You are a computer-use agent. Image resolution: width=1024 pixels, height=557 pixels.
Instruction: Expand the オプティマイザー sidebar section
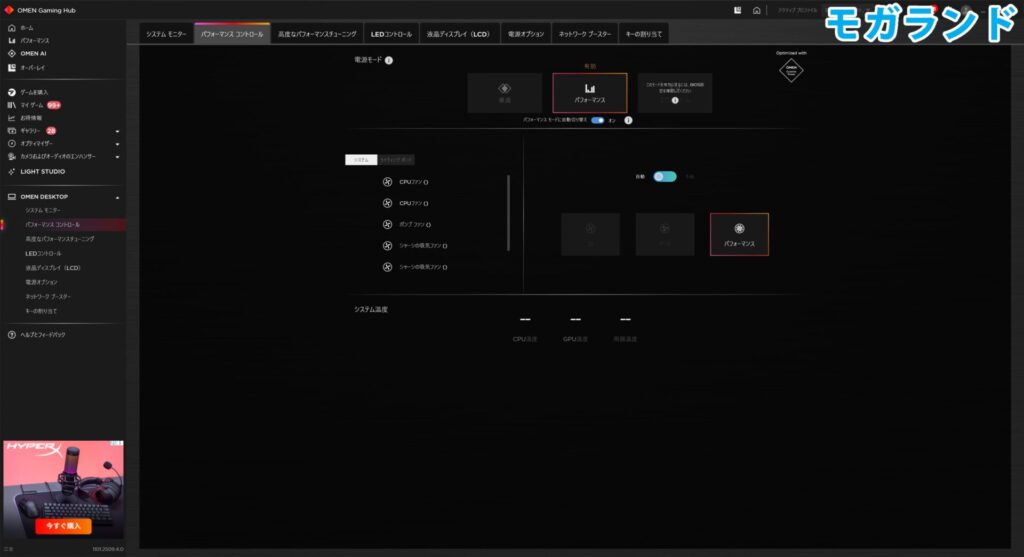click(117, 143)
